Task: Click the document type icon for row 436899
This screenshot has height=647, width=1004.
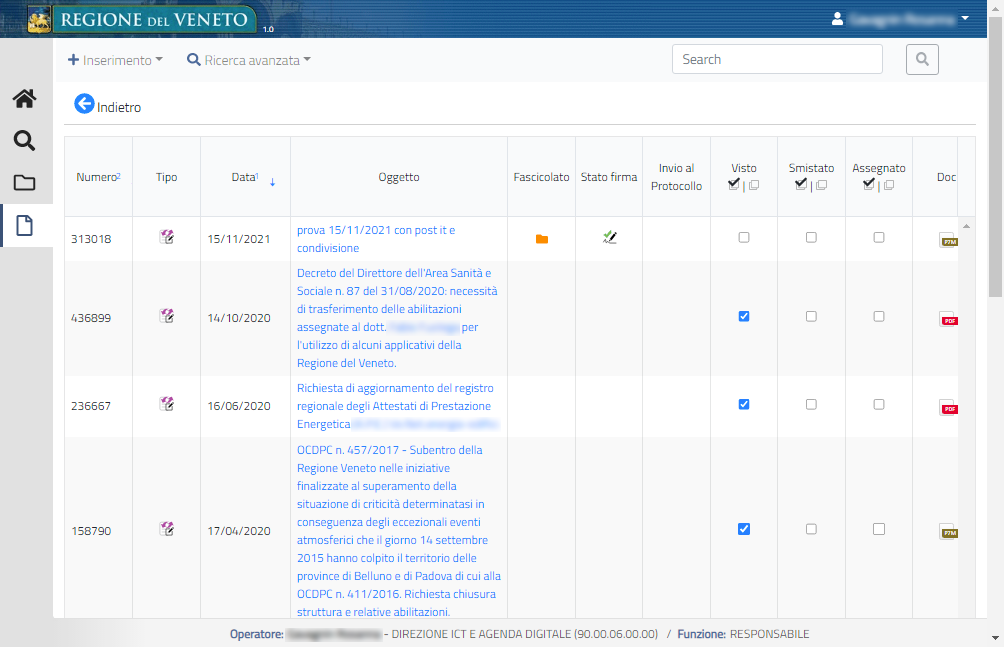Action: 166,316
